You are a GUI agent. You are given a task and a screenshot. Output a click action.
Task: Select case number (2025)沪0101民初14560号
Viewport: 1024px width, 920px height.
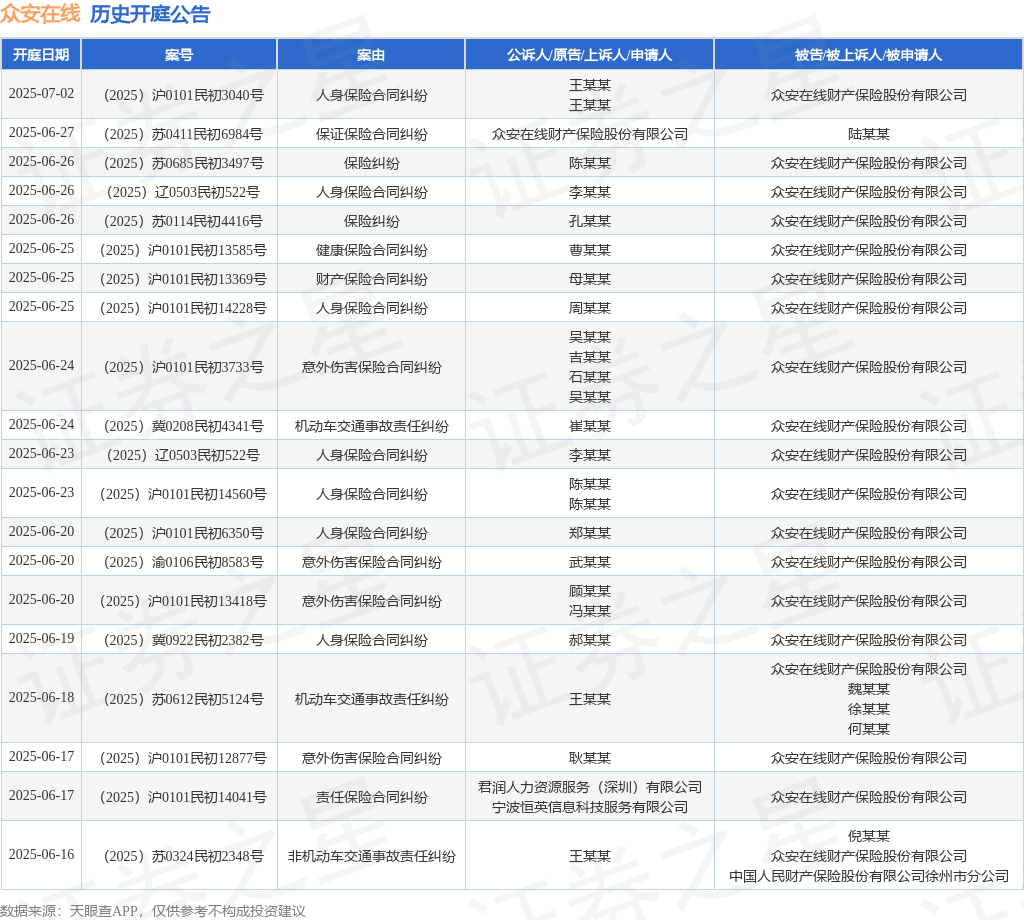pyautogui.click(x=179, y=494)
